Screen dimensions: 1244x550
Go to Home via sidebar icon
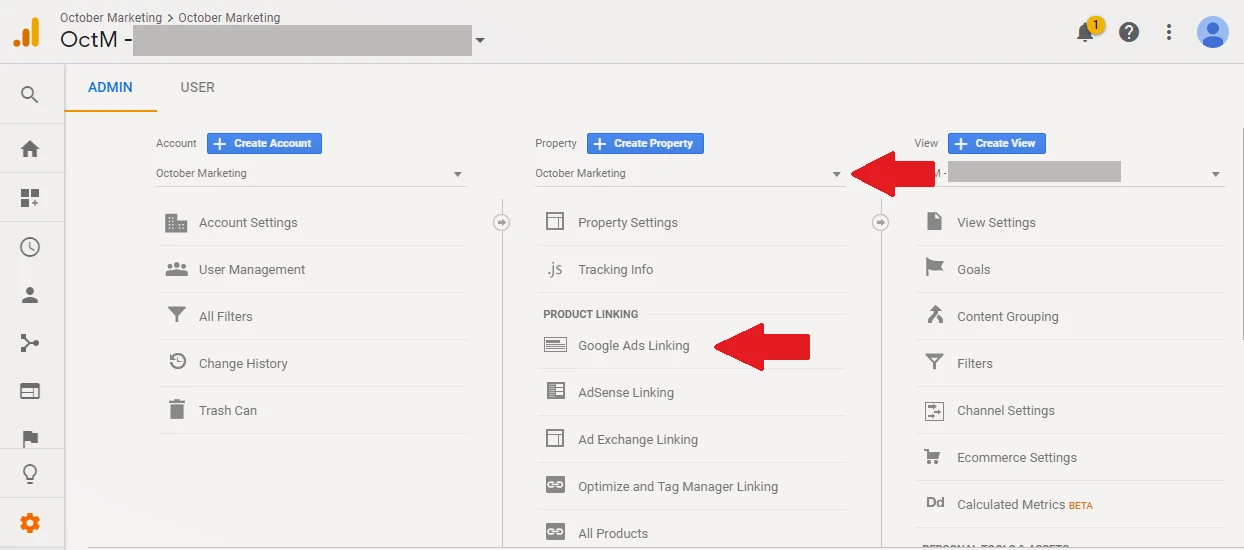[x=30, y=149]
